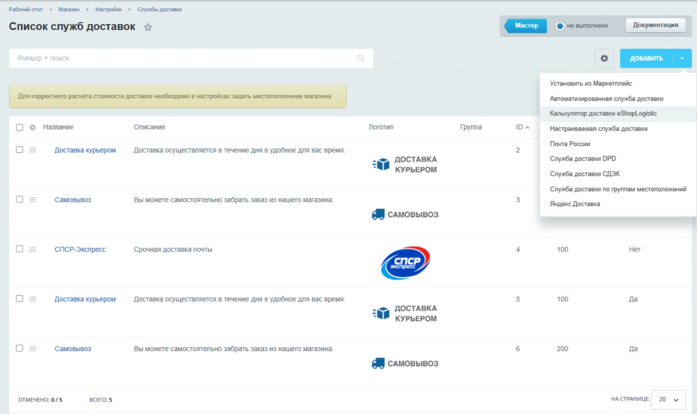
Task: Check the box for Доставка курьером ID 5
Action: 20,298
